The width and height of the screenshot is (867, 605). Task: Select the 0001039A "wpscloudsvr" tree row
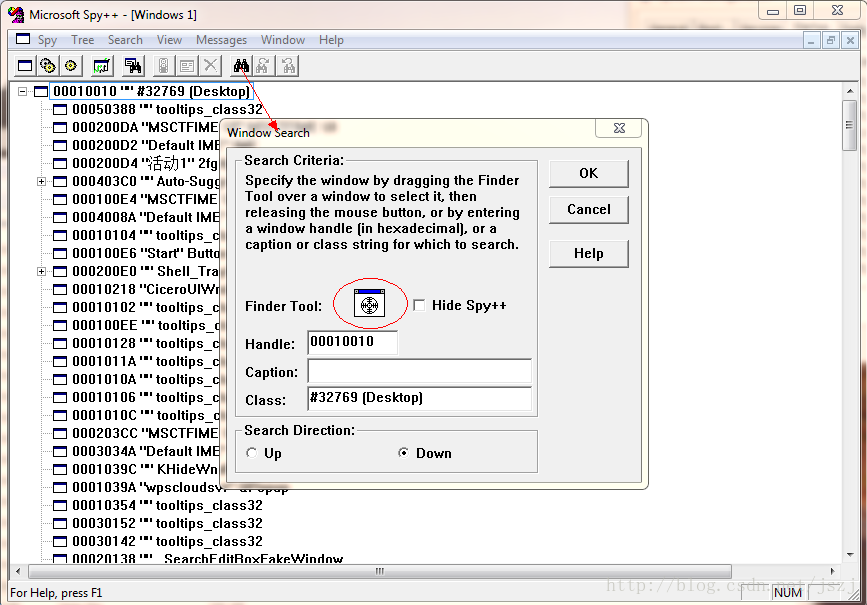[180, 487]
